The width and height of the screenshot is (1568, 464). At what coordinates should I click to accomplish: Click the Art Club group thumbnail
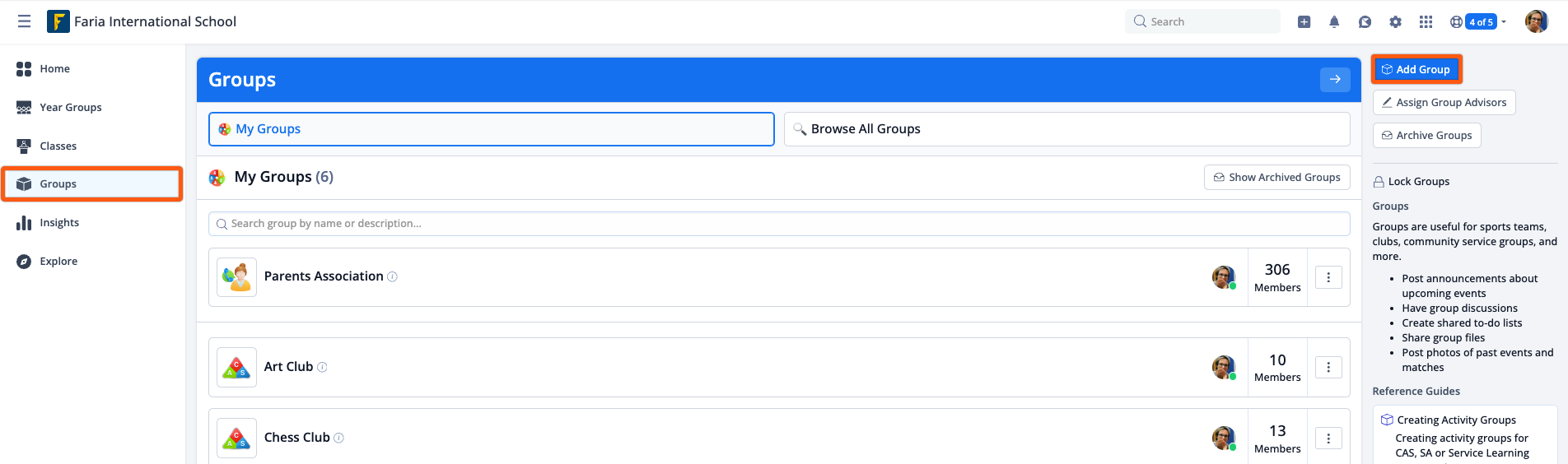point(236,367)
